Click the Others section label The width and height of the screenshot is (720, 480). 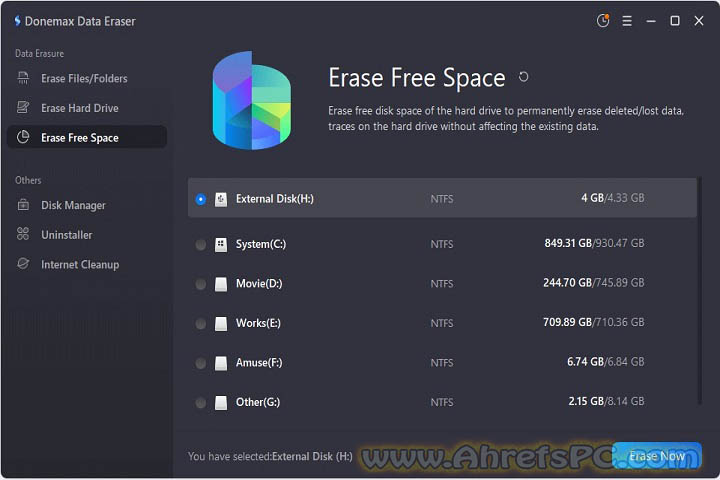pos(28,180)
